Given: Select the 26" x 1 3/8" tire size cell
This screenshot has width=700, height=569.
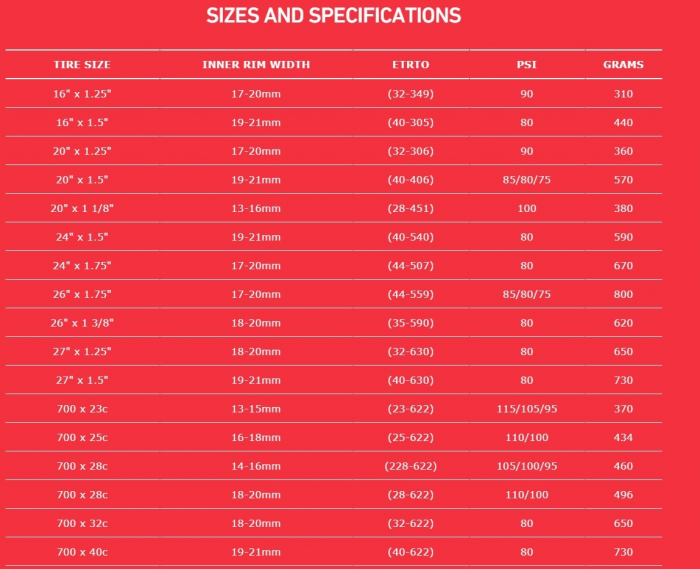Looking at the screenshot, I should 82,323.
